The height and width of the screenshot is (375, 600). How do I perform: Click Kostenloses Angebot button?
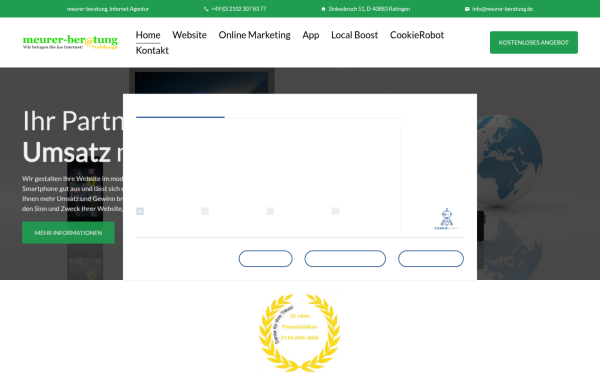point(534,42)
